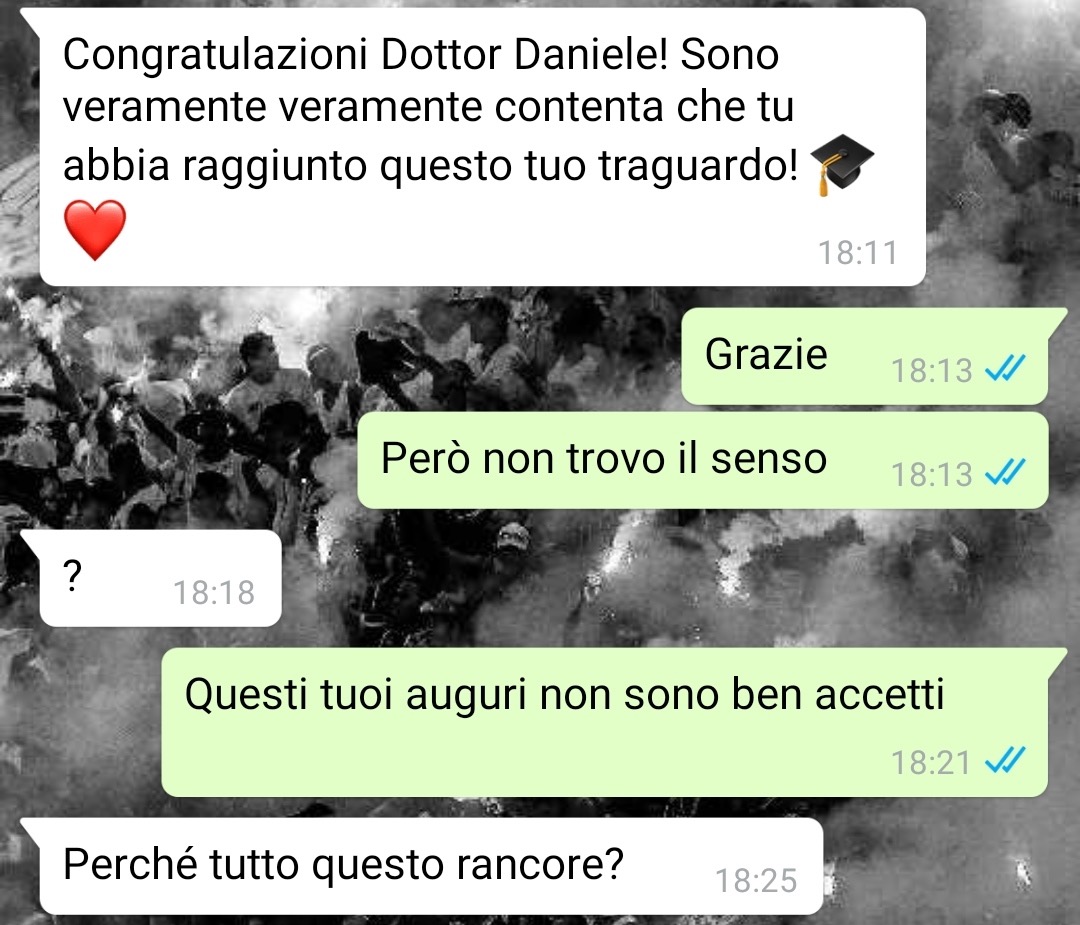Tap the red heart emoji
Image resolution: width=1080 pixels, height=925 pixels.
tap(95, 230)
